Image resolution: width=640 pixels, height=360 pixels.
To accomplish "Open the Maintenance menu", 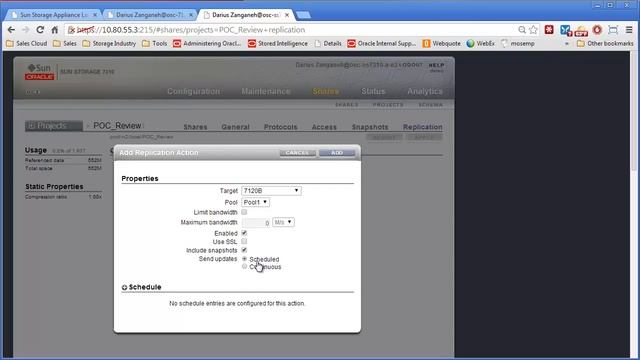I will [266, 91].
